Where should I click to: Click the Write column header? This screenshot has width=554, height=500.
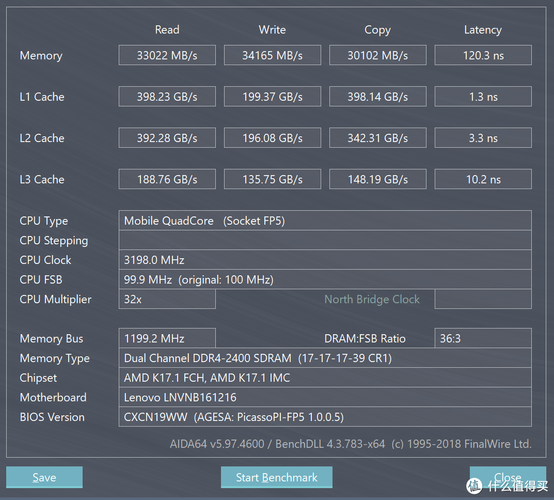272,30
